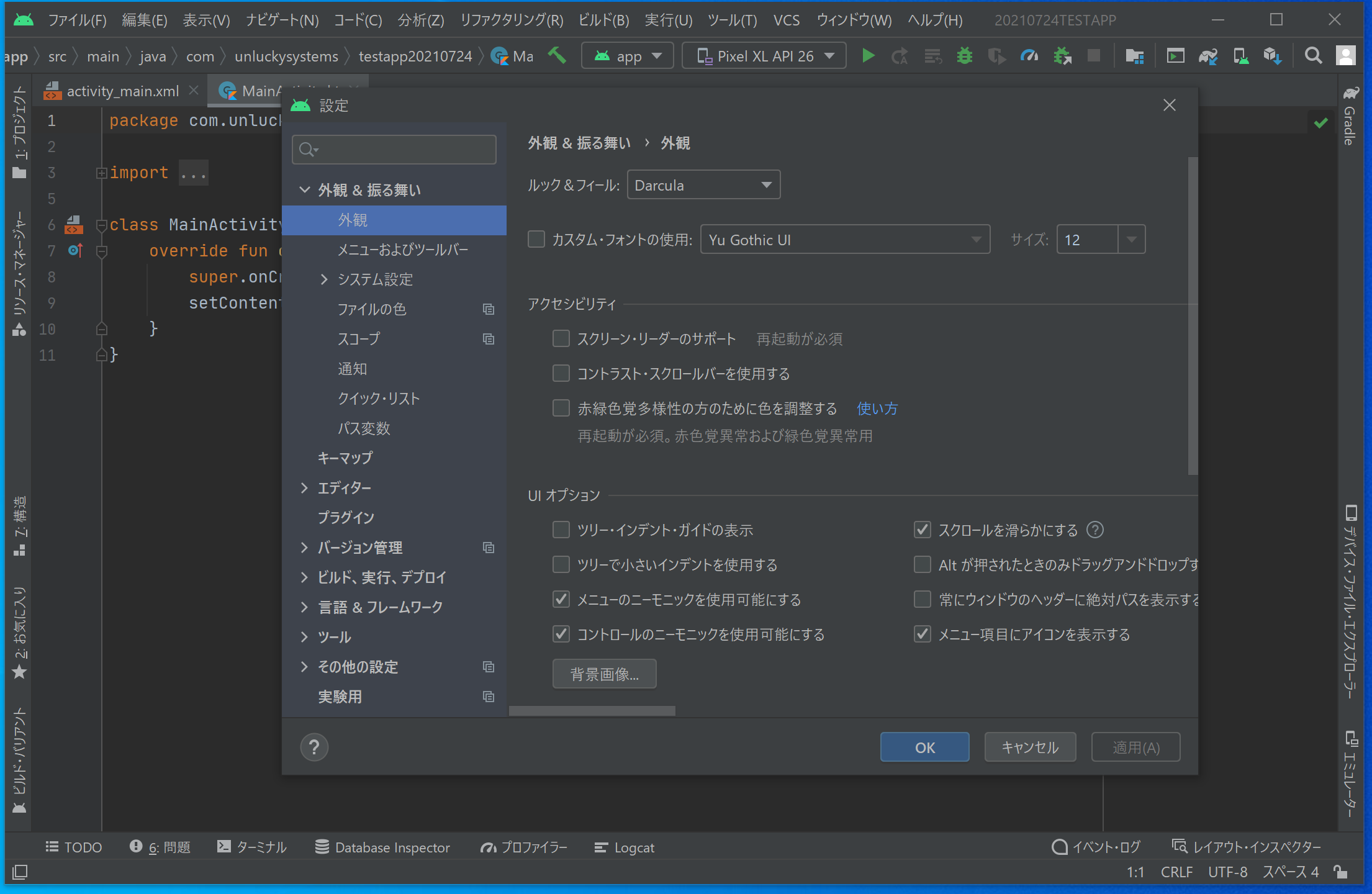1372x894 pixels.
Task: Enable スクリーン・リーダーのサポート checkbox
Action: [561, 338]
